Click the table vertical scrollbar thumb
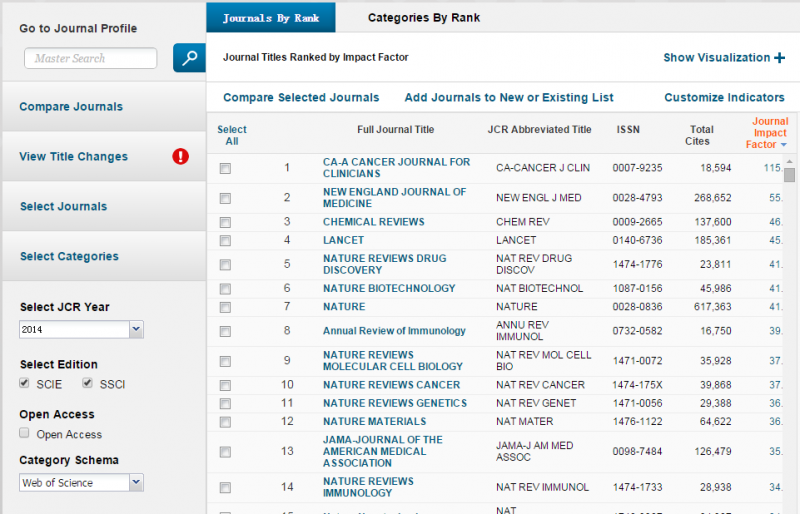The height and width of the screenshot is (514, 800). [789, 175]
